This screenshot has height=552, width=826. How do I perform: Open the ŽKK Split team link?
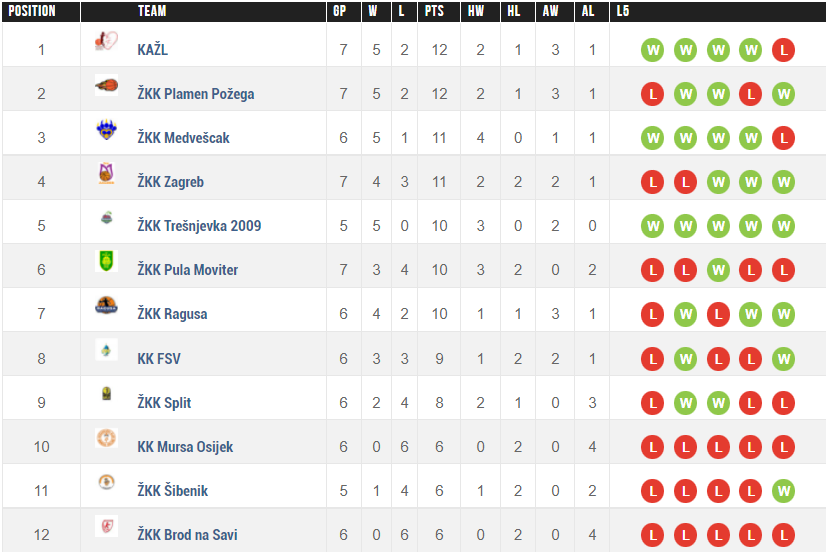164,402
